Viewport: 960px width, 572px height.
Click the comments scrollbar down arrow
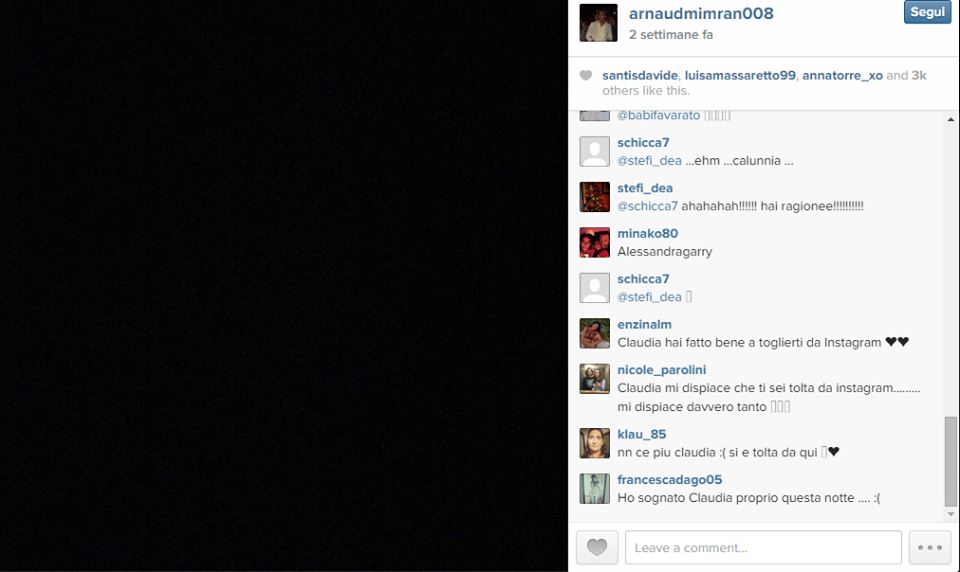click(951, 514)
